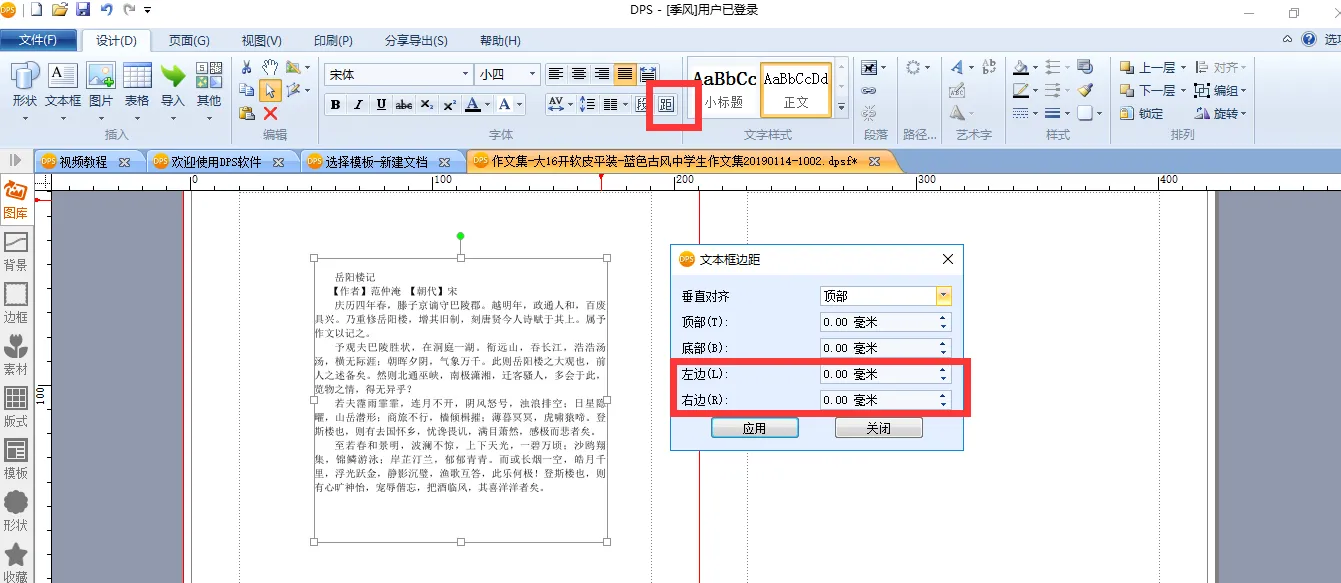Switch to the 页面(G) ribbon tab

188,40
